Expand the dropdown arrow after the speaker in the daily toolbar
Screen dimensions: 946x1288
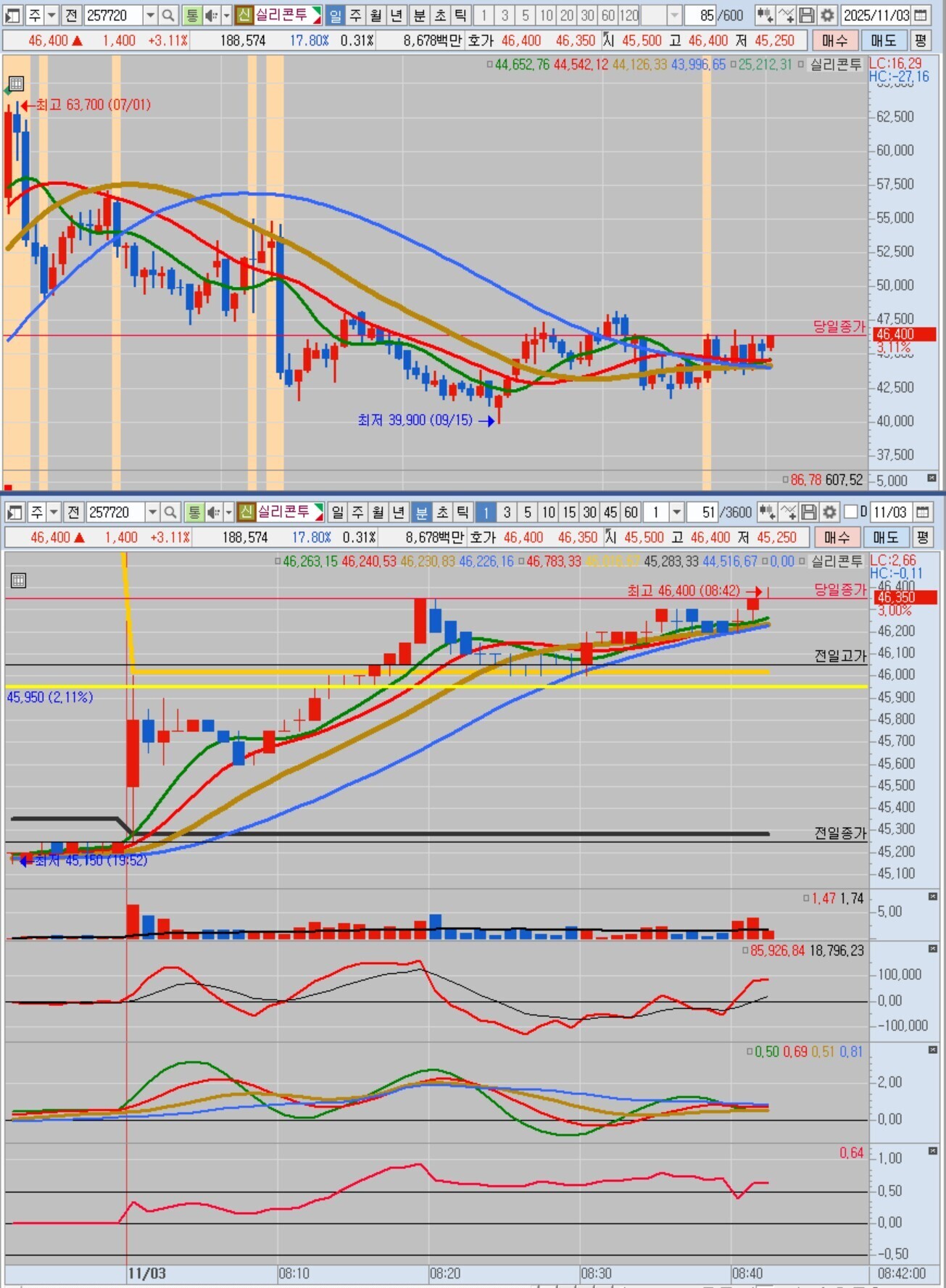coord(226,15)
